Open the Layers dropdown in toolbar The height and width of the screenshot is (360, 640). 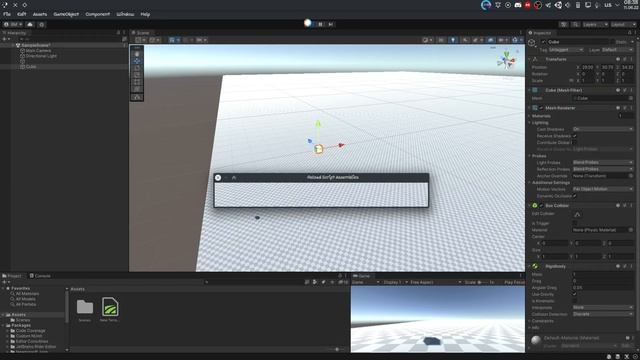[595, 24]
